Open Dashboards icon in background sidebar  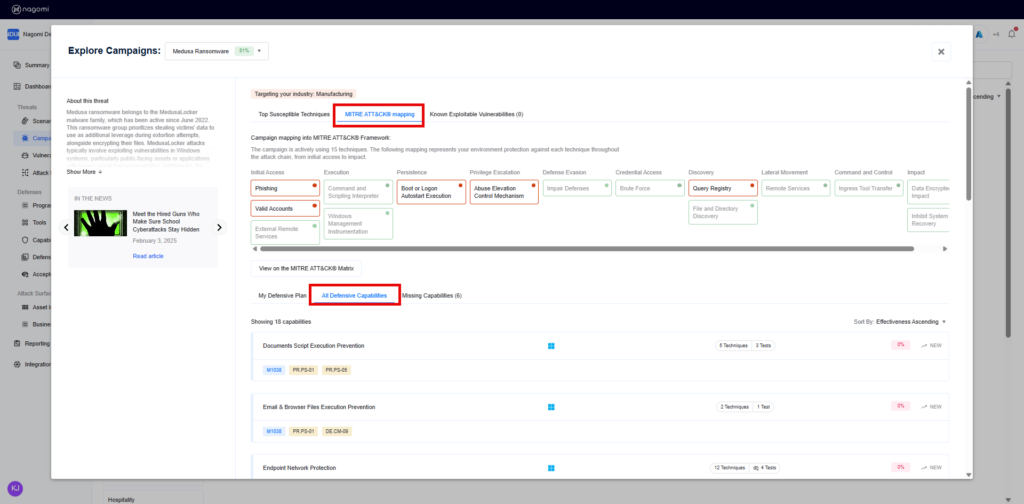click(x=17, y=86)
